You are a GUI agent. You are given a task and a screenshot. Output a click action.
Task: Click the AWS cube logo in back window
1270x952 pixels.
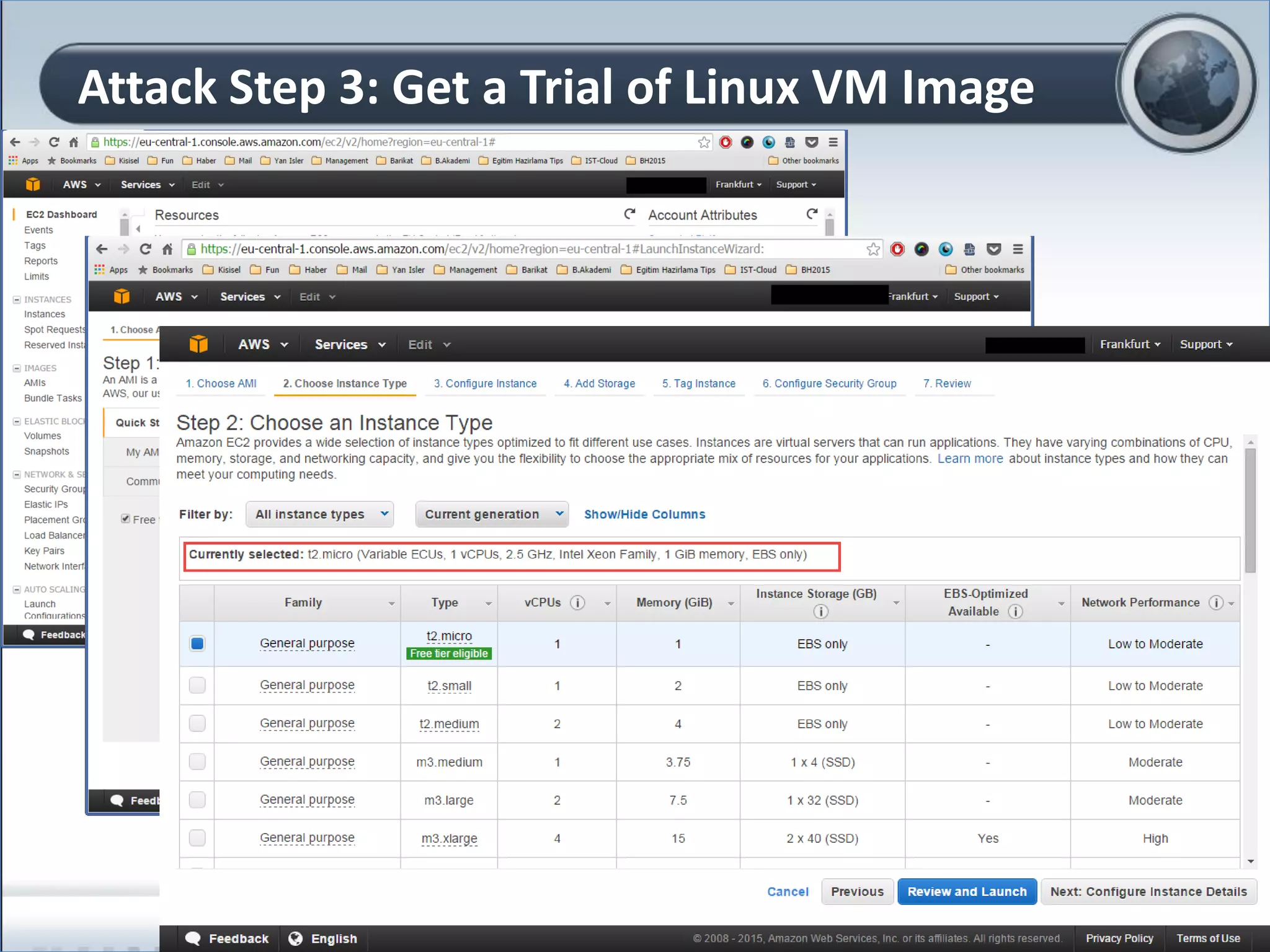[33, 184]
